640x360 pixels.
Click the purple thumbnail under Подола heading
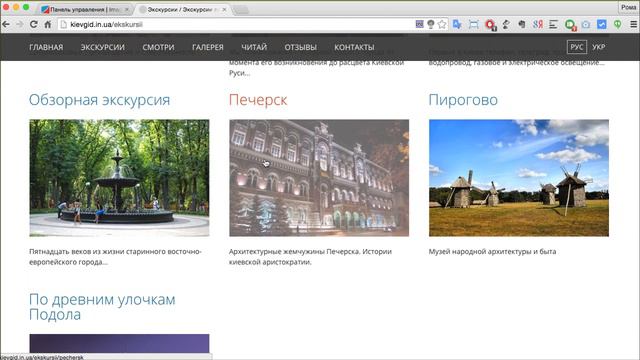click(x=119, y=344)
